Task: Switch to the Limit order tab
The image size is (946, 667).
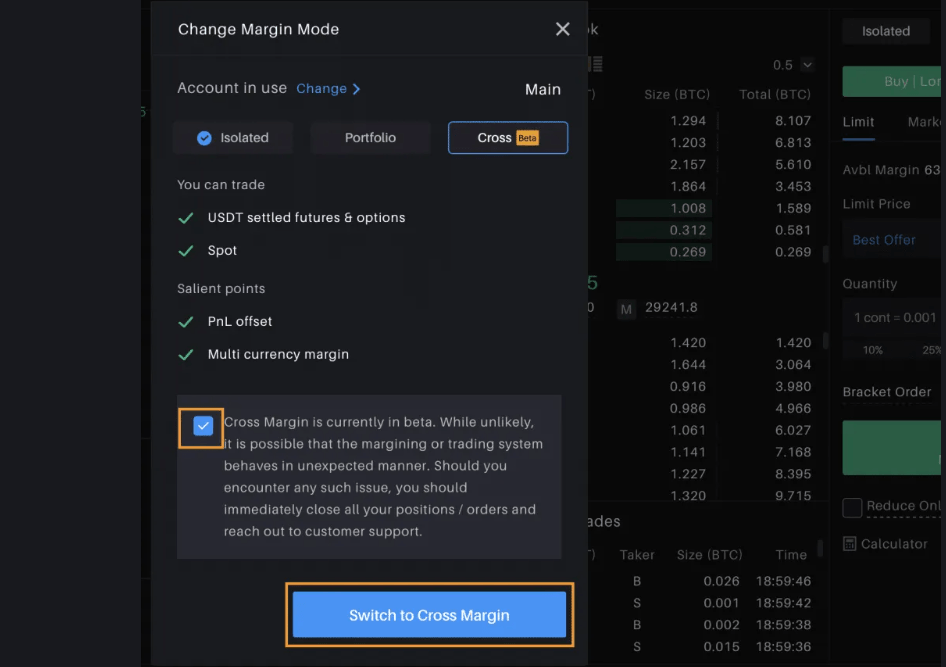Action: pyautogui.click(x=858, y=122)
